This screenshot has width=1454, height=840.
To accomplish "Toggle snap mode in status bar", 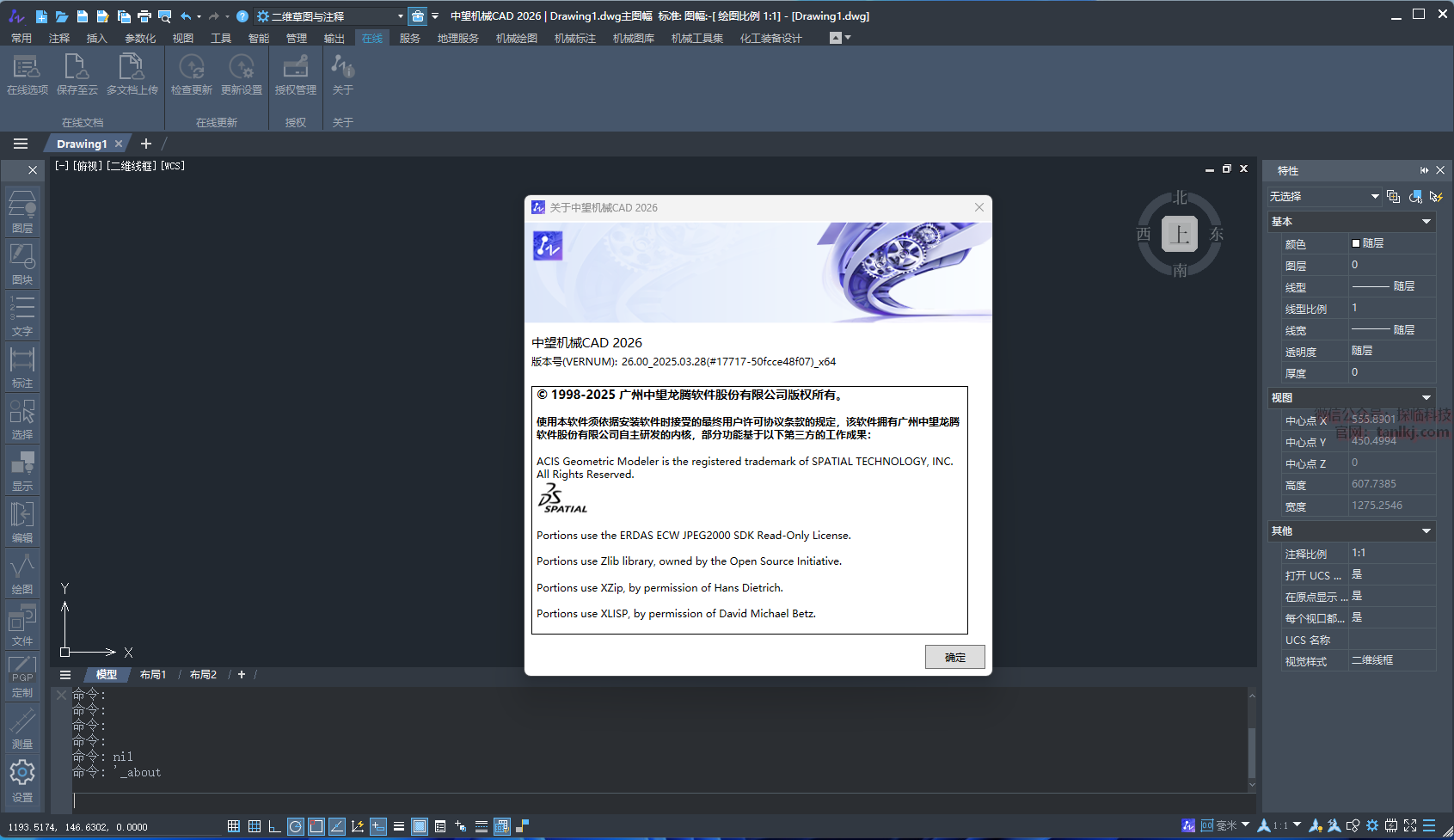I will pos(234,826).
